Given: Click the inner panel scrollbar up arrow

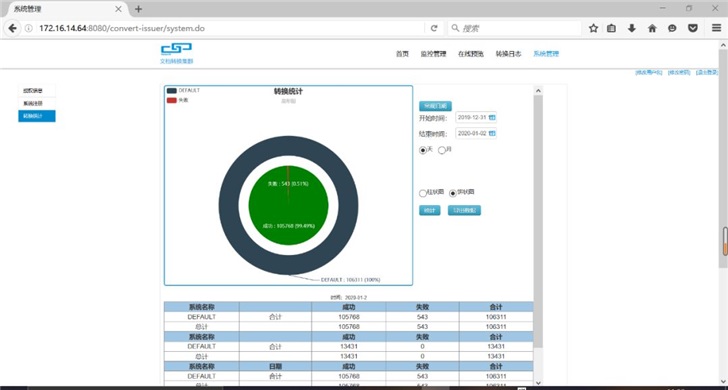Looking at the screenshot, I should tap(538, 91).
